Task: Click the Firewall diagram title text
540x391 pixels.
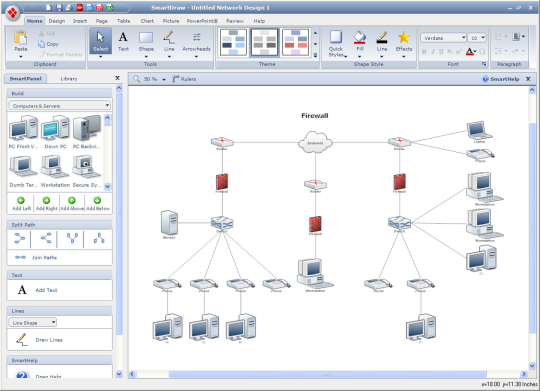Action: pos(314,116)
